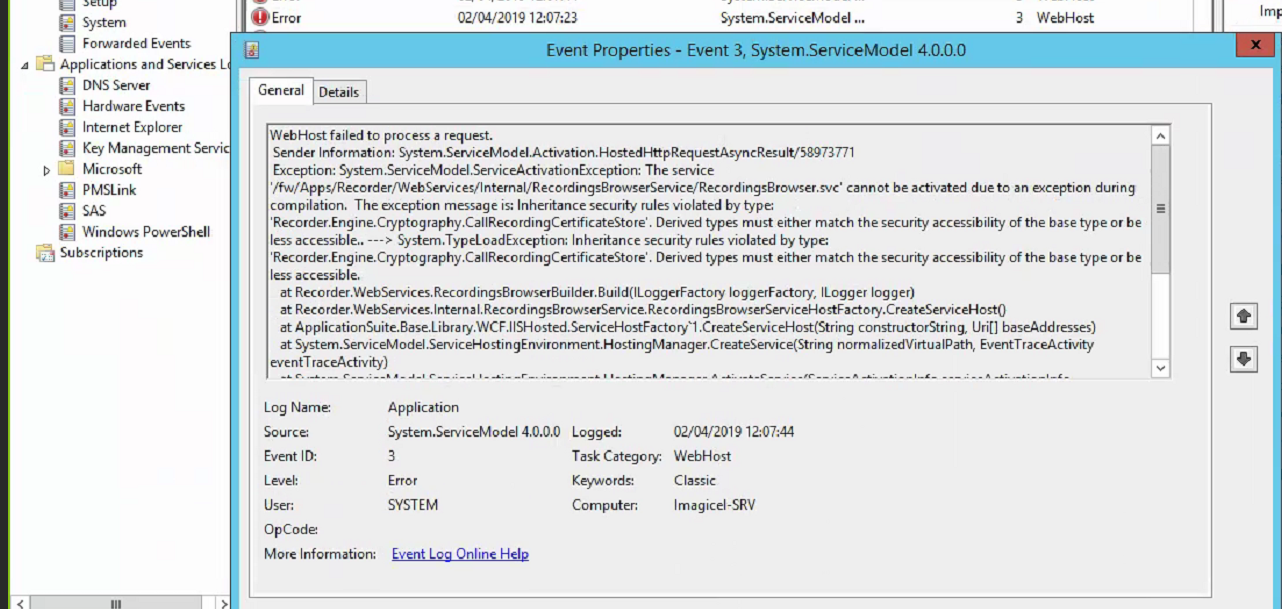Viewport: 1282px width, 609px height.
Task: Click the SAS log icon
Action: (x=67, y=211)
